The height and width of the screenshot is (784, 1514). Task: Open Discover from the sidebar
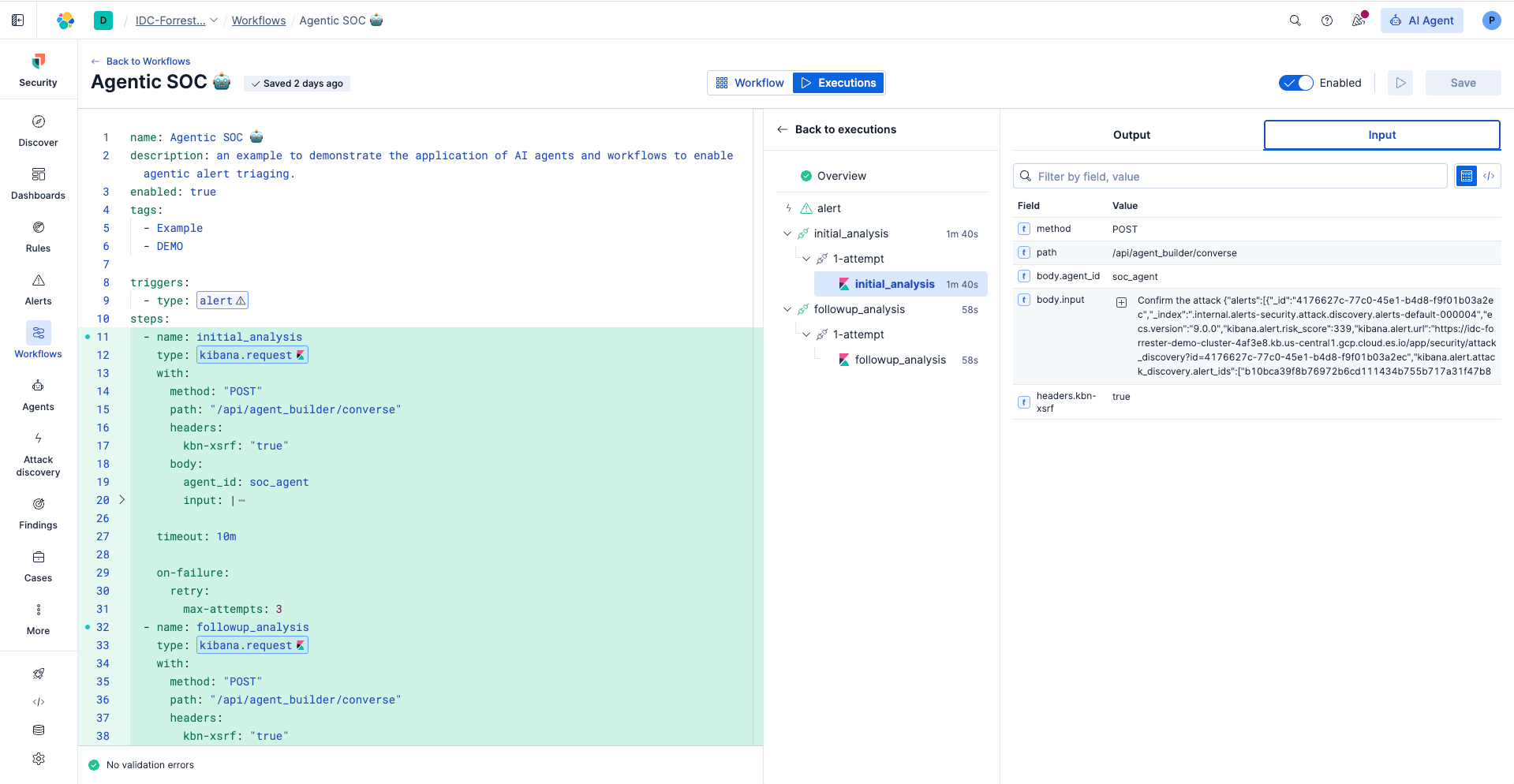coord(38,122)
